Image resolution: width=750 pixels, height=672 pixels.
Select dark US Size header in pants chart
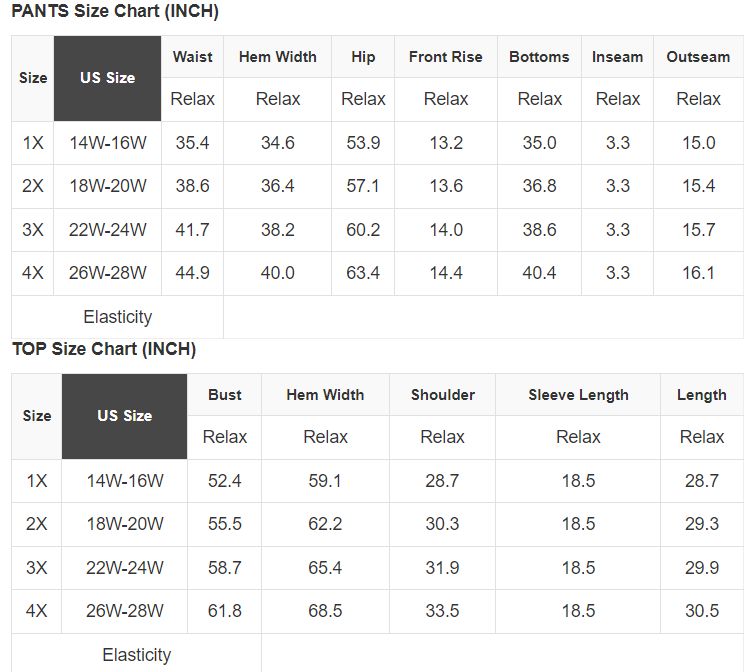[108, 78]
